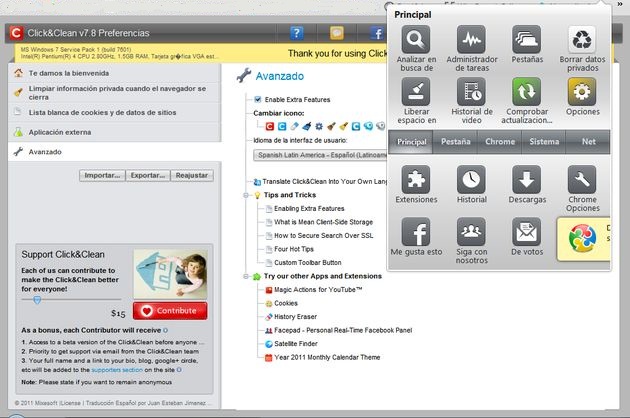Click the Reajustar button

(x=192, y=176)
